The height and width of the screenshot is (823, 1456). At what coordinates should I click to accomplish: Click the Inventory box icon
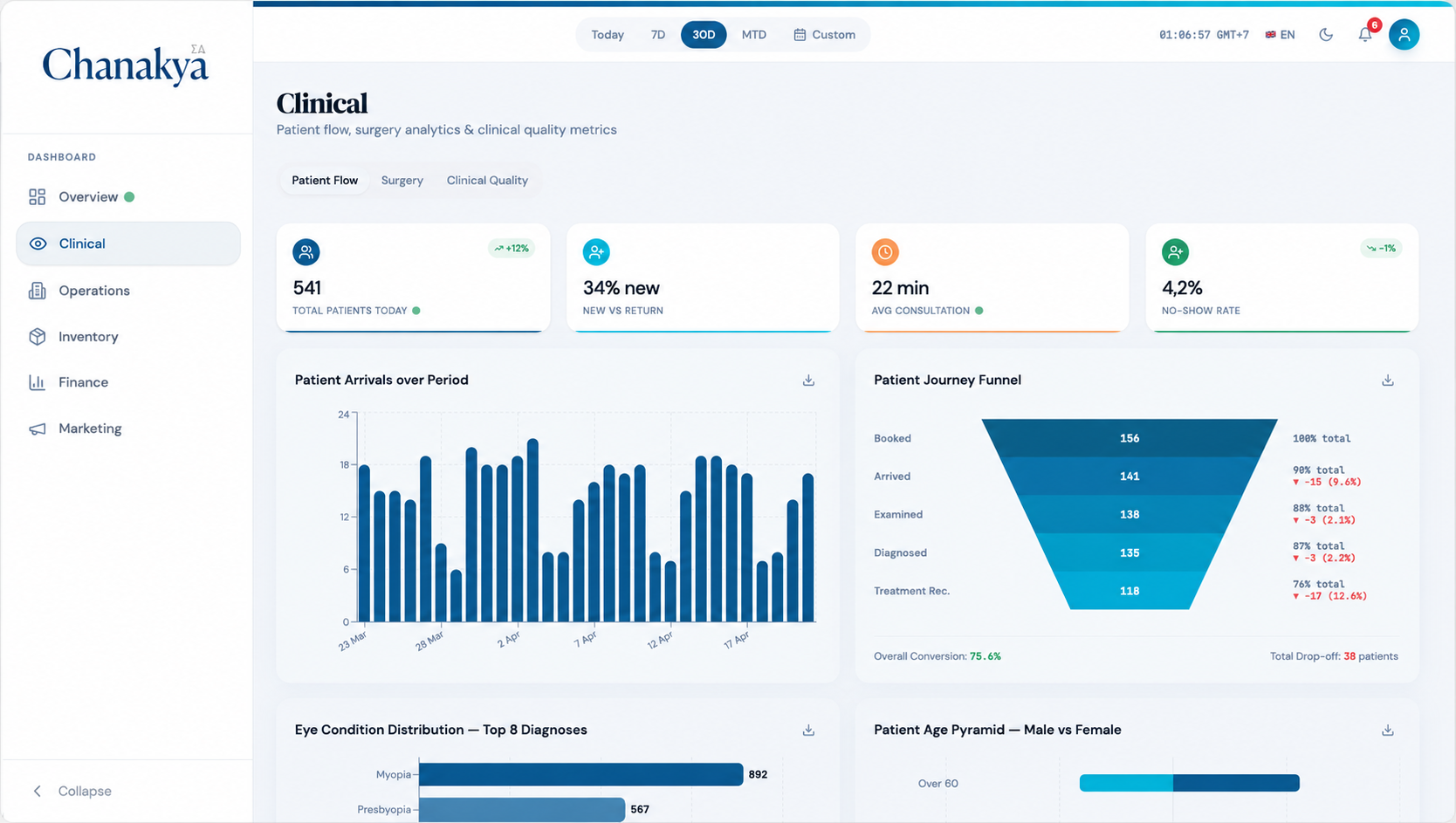click(37, 337)
